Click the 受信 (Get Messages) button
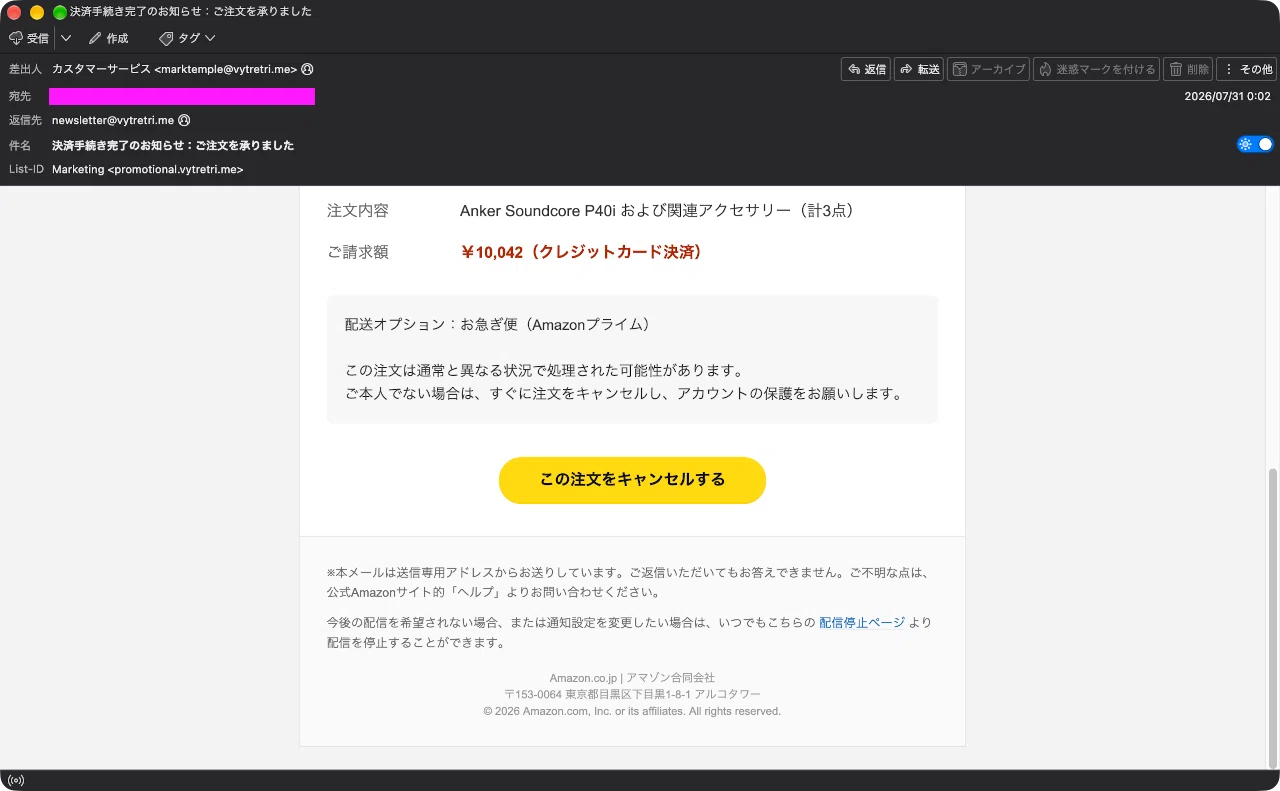 point(29,38)
